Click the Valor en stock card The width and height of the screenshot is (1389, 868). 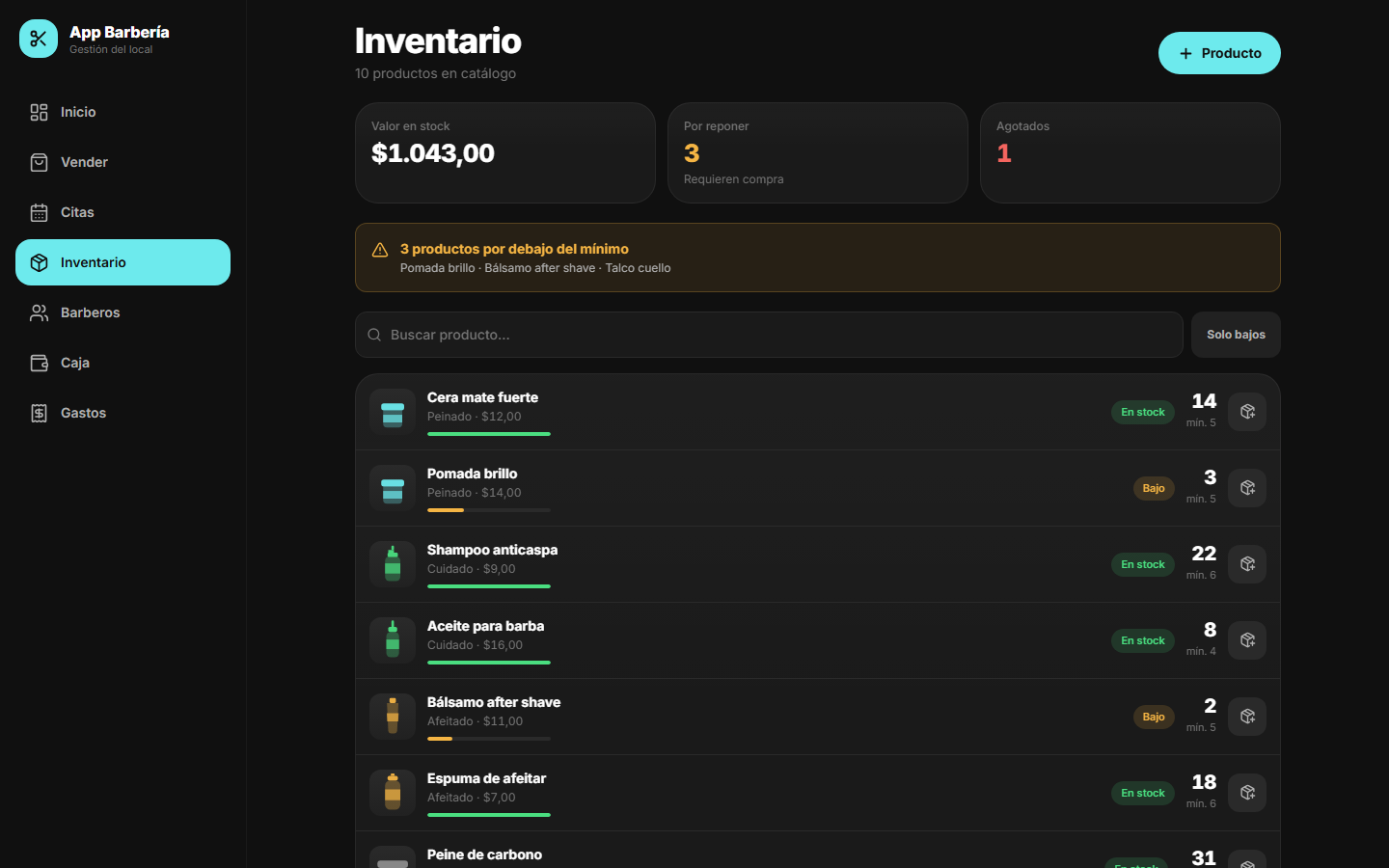(505, 152)
